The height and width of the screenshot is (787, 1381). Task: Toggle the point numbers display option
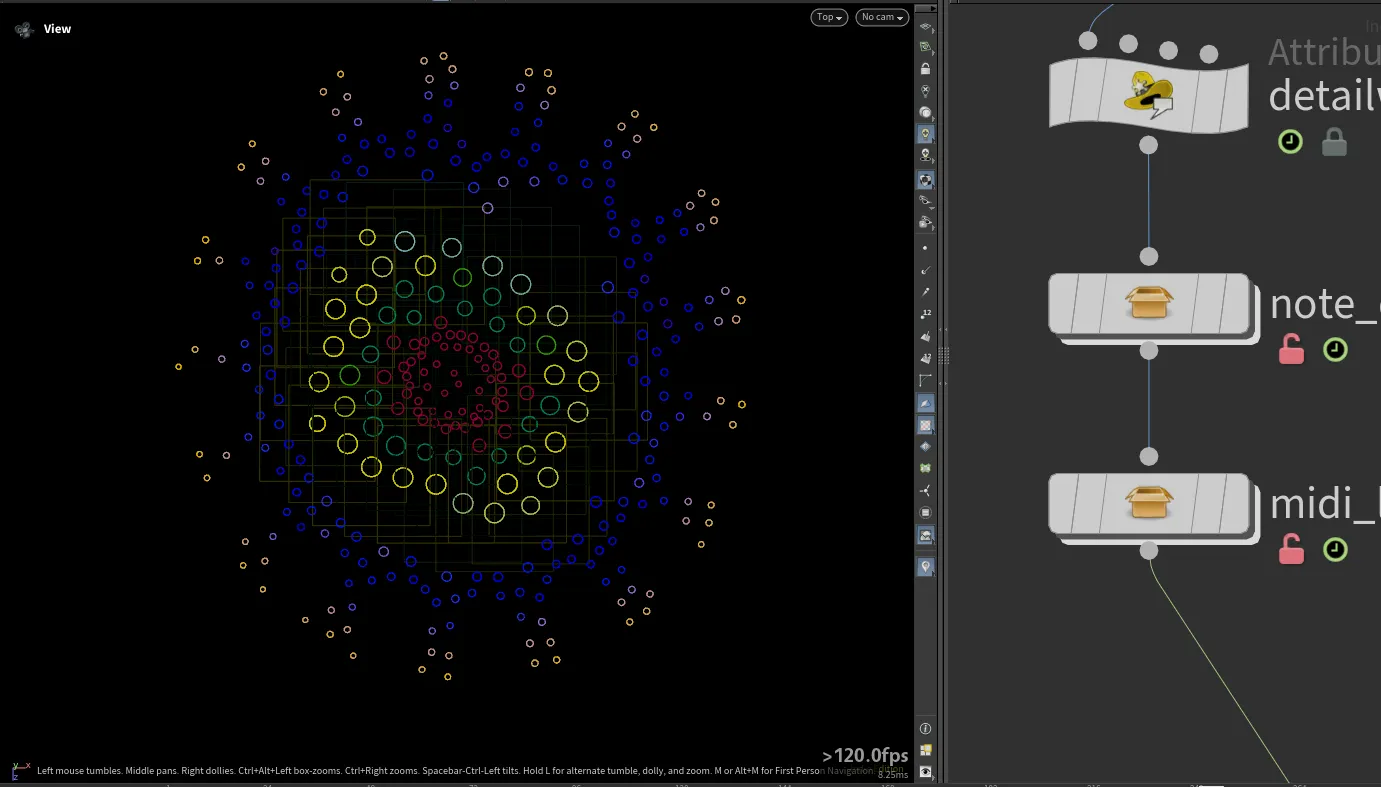(x=926, y=313)
